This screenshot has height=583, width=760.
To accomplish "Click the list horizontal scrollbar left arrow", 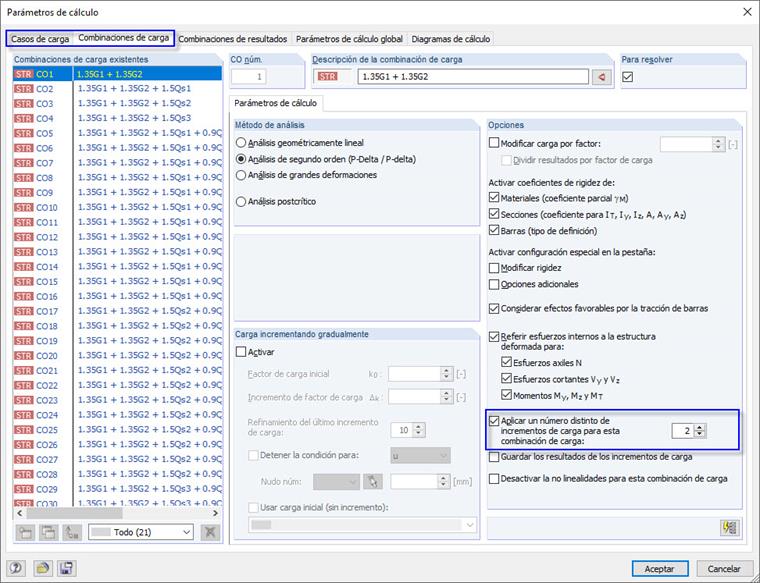I will (x=19, y=513).
